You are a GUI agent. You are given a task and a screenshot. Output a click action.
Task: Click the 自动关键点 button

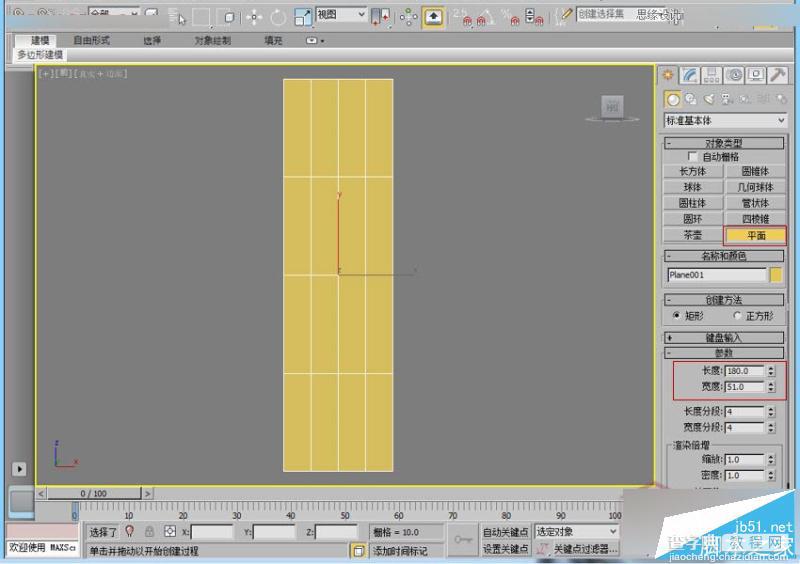[x=505, y=532]
